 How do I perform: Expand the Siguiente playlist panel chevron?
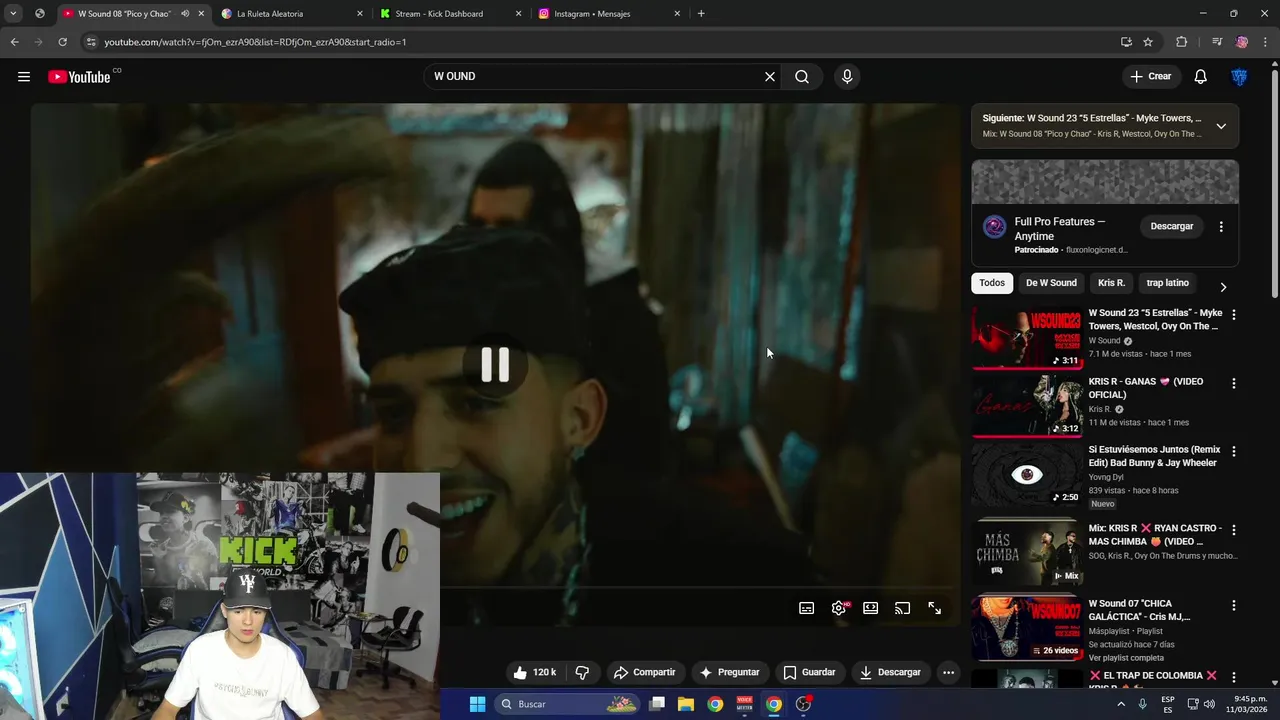coord(1221,126)
